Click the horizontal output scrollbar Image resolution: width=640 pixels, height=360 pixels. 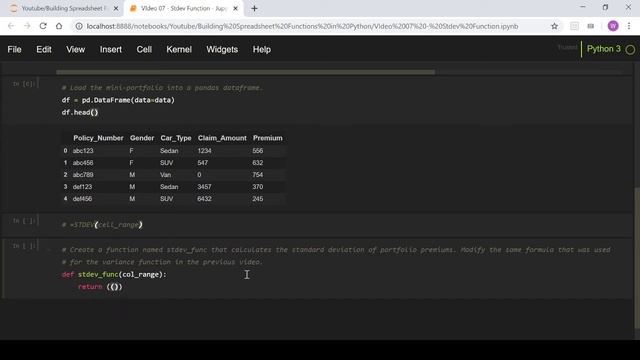pyautogui.click(x=246, y=72)
